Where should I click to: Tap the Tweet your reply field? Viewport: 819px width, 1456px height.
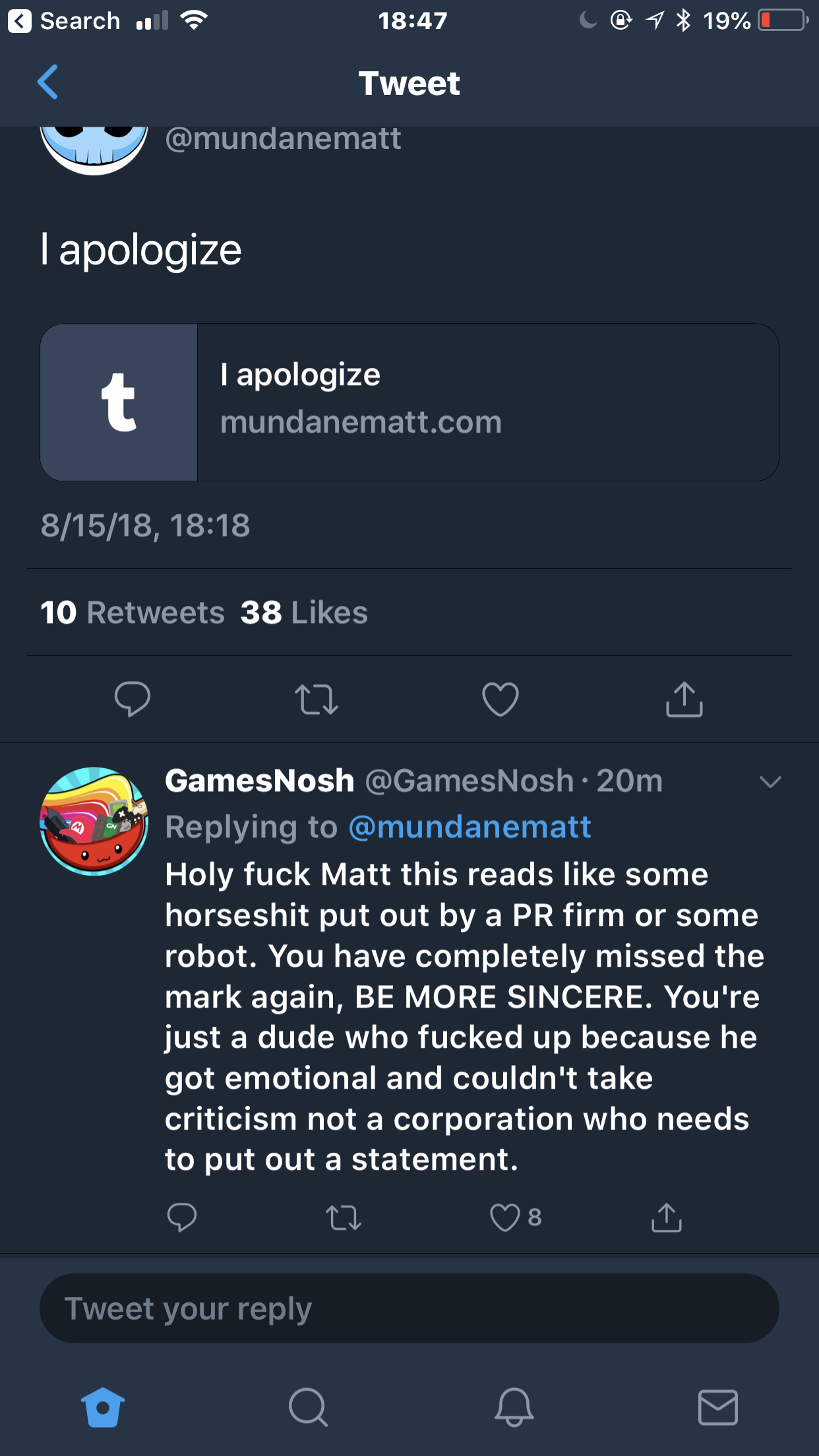[x=409, y=1308]
